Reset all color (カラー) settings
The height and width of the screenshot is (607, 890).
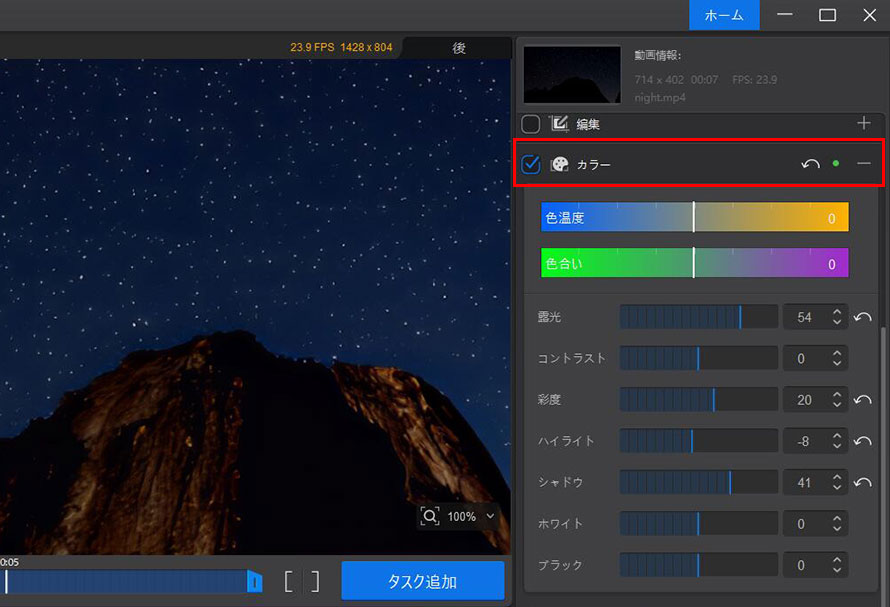click(810, 164)
